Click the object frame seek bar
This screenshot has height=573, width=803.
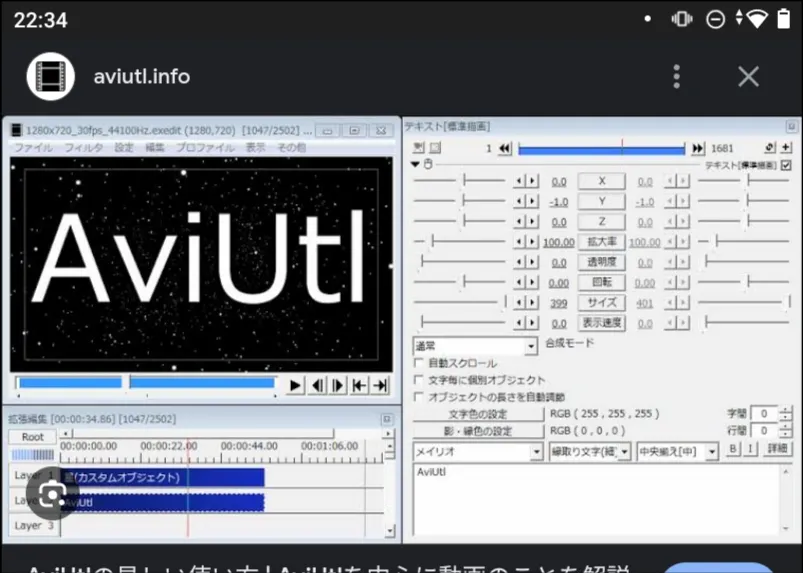[602, 149]
